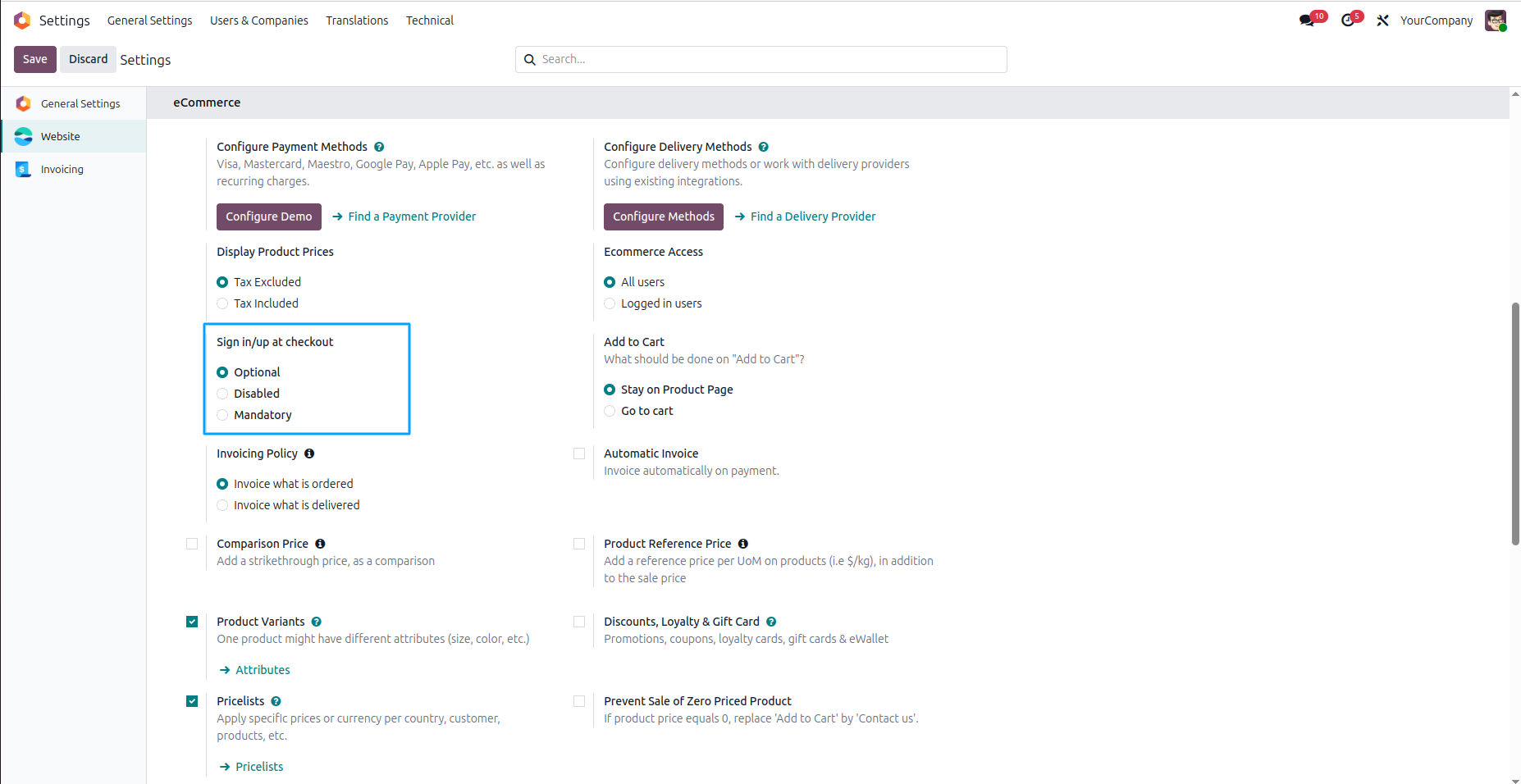The image size is (1521, 784).
Task: Enable Product Reference Price checkbox
Action: click(x=579, y=544)
